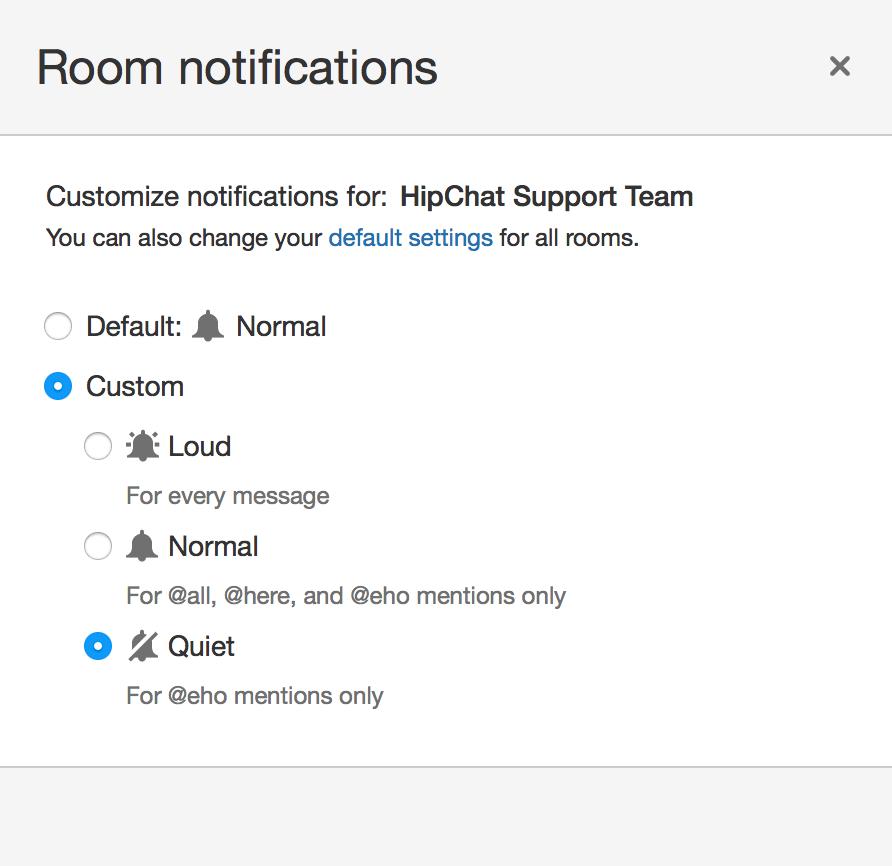892x866 pixels.
Task: Click the Loud label text
Action: (x=200, y=446)
